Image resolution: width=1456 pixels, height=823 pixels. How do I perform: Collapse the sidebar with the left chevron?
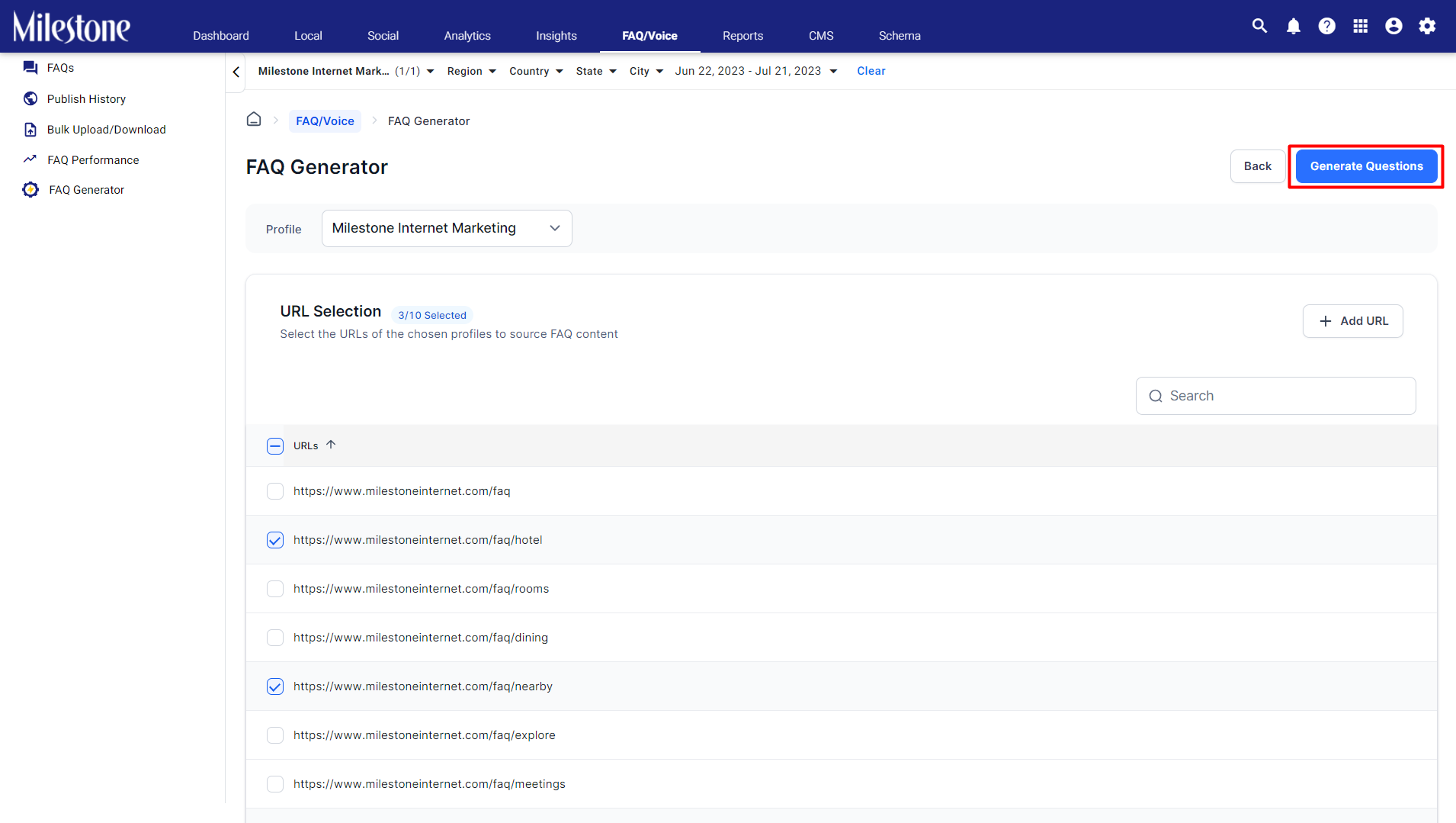point(236,72)
